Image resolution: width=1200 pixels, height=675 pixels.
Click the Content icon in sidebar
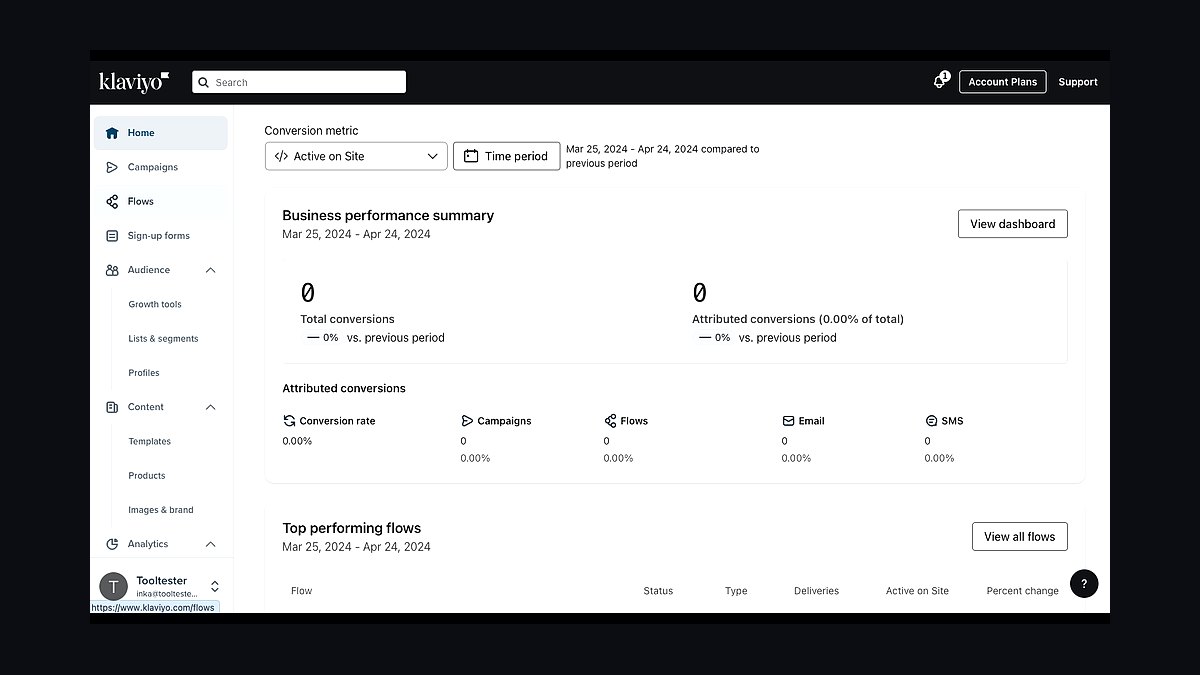point(112,407)
